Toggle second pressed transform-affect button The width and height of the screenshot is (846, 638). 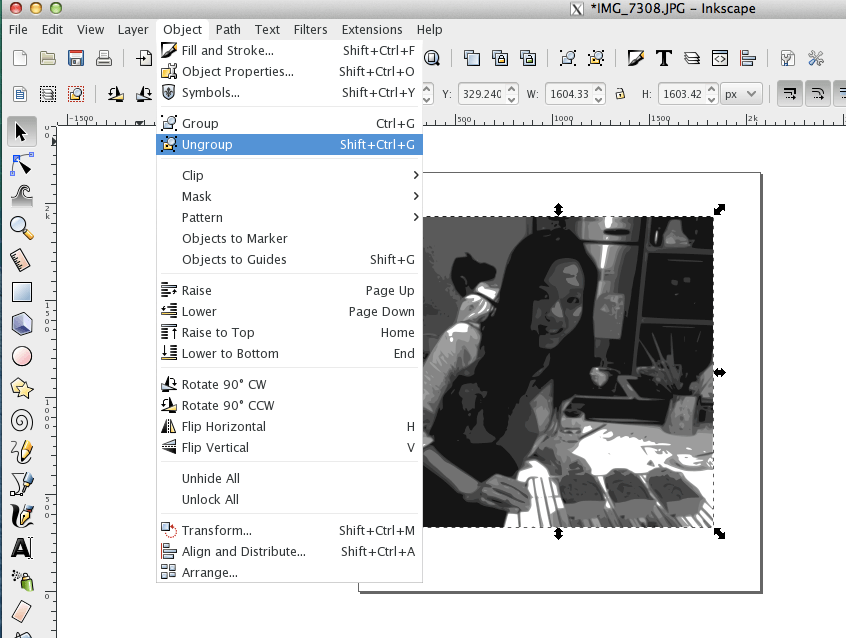click(x=818, y=94)
